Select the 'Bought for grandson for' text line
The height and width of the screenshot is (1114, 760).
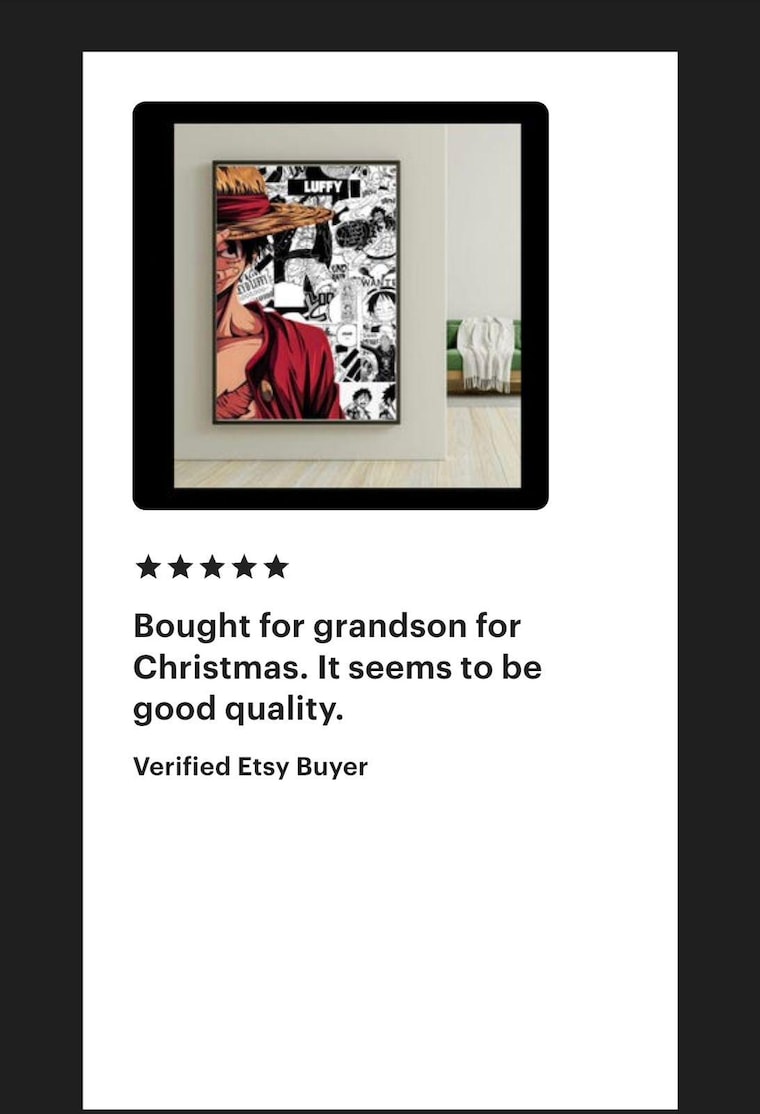[x=327, y=626]
